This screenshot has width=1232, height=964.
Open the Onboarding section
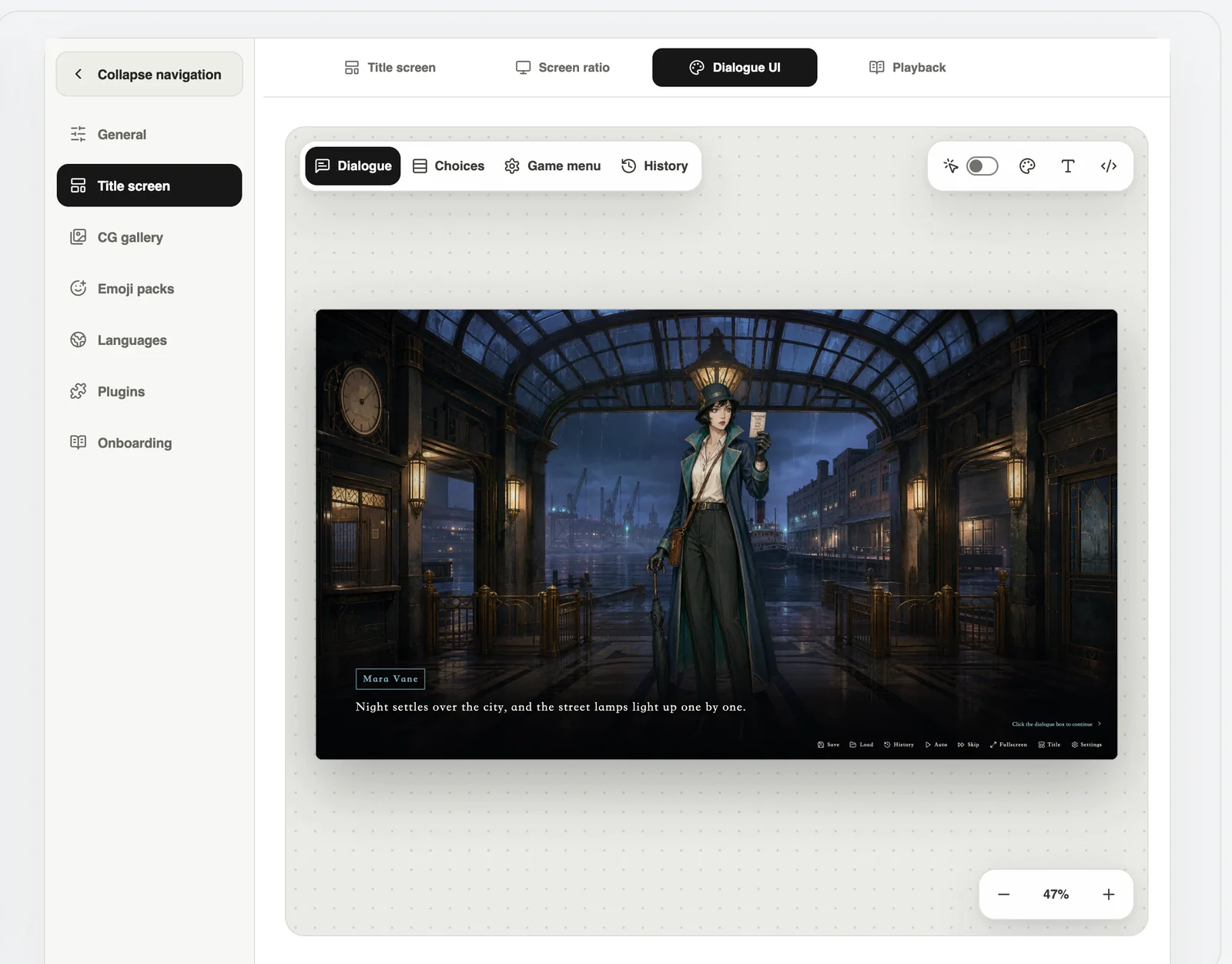pos(149,443)
